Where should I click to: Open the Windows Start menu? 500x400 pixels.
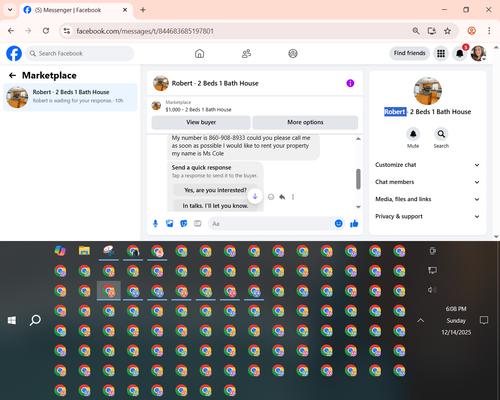click(12, 321)
